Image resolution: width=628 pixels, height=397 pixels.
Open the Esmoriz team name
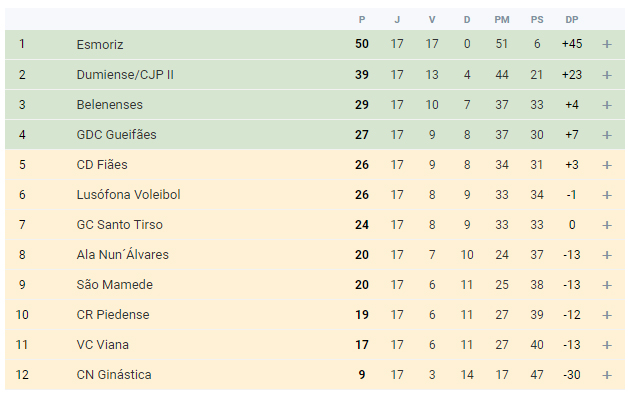(100, 44)
